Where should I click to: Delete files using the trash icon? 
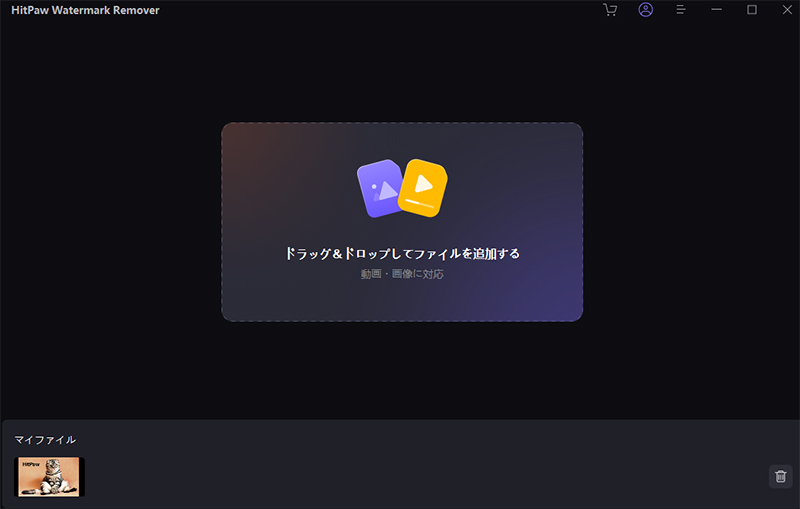pos(781,476)
